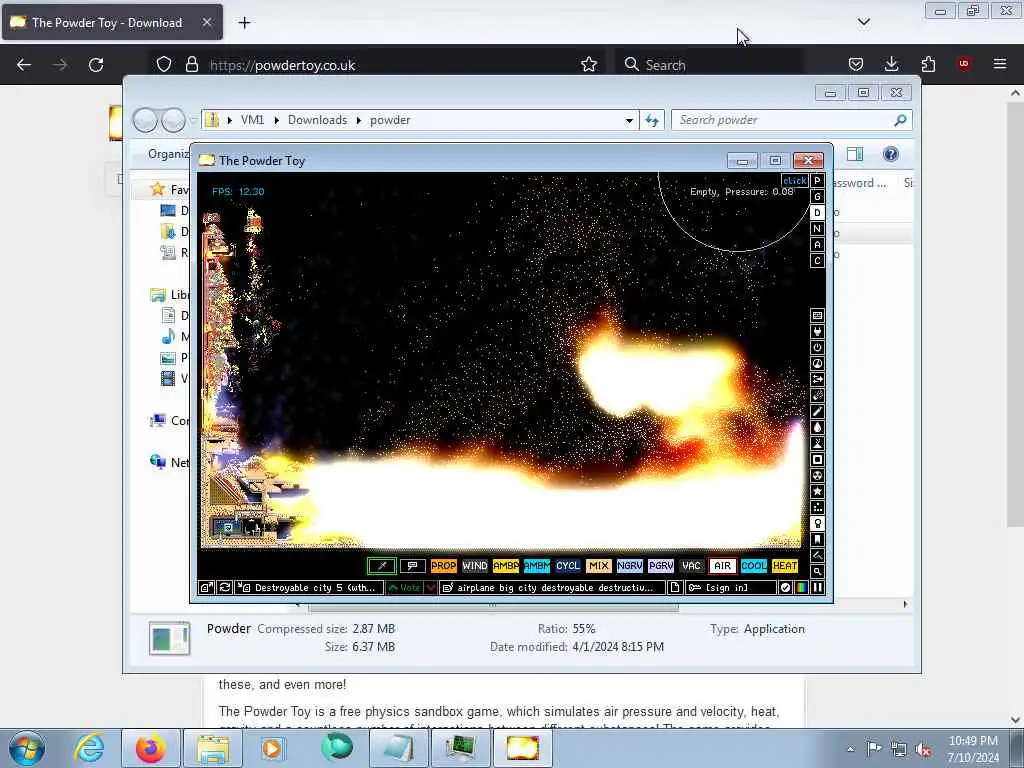Select the sampler dropper tool
Screen dimensions: 1024x768
(x=382, y=566)
